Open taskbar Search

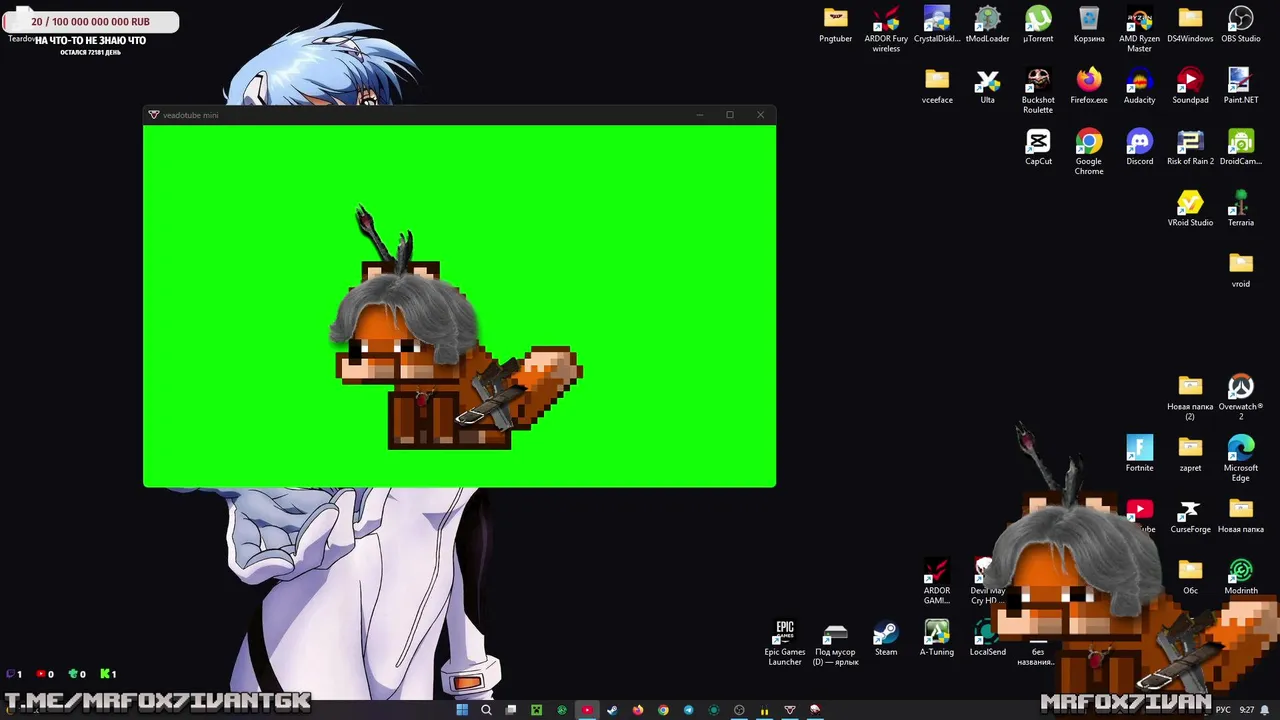[486, 710]
